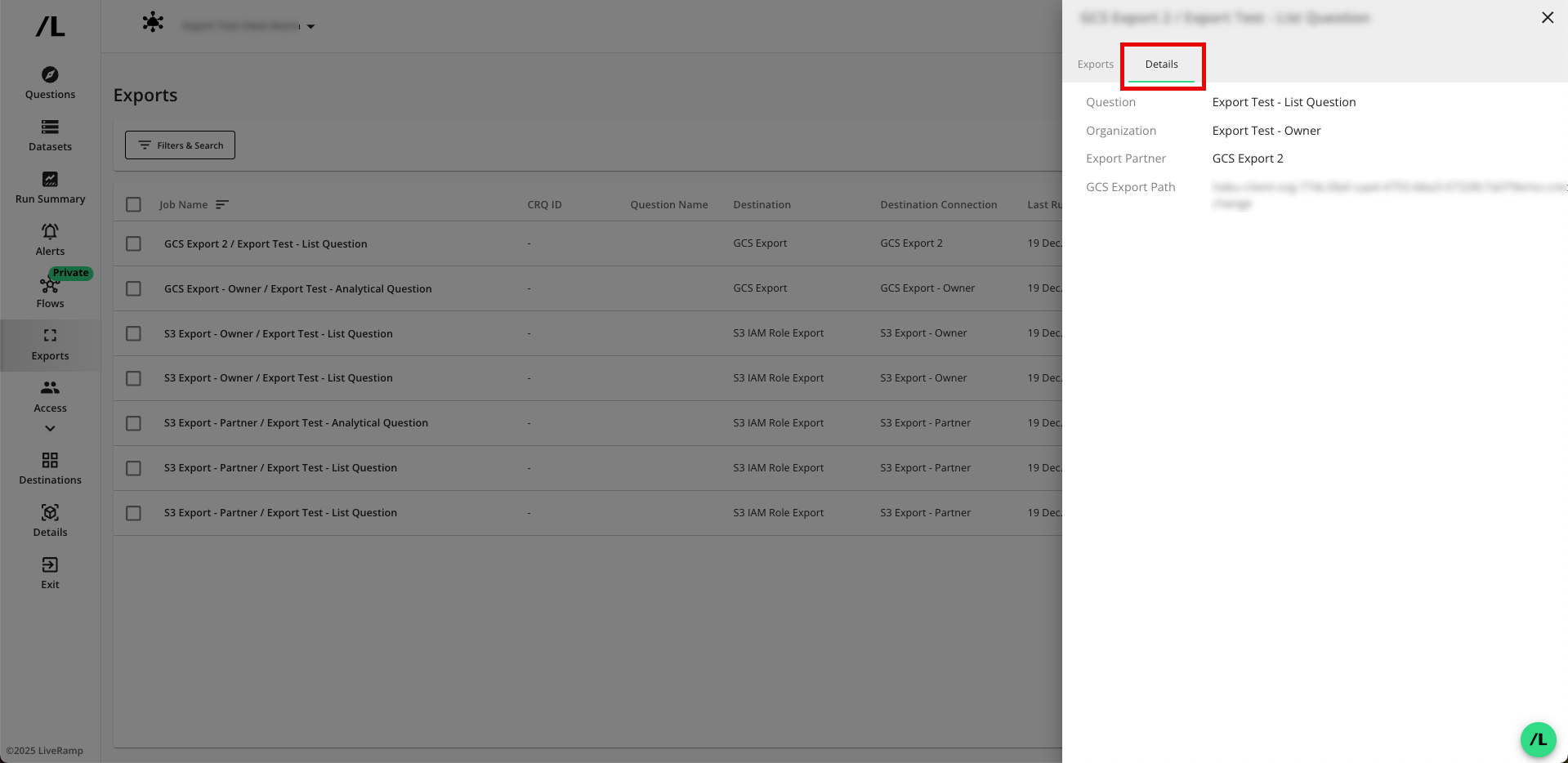This screenshot has height=763, width=1568.
Task: Click the GCS Export 2 destination connection cell
Action: click(x=911, y=243)
